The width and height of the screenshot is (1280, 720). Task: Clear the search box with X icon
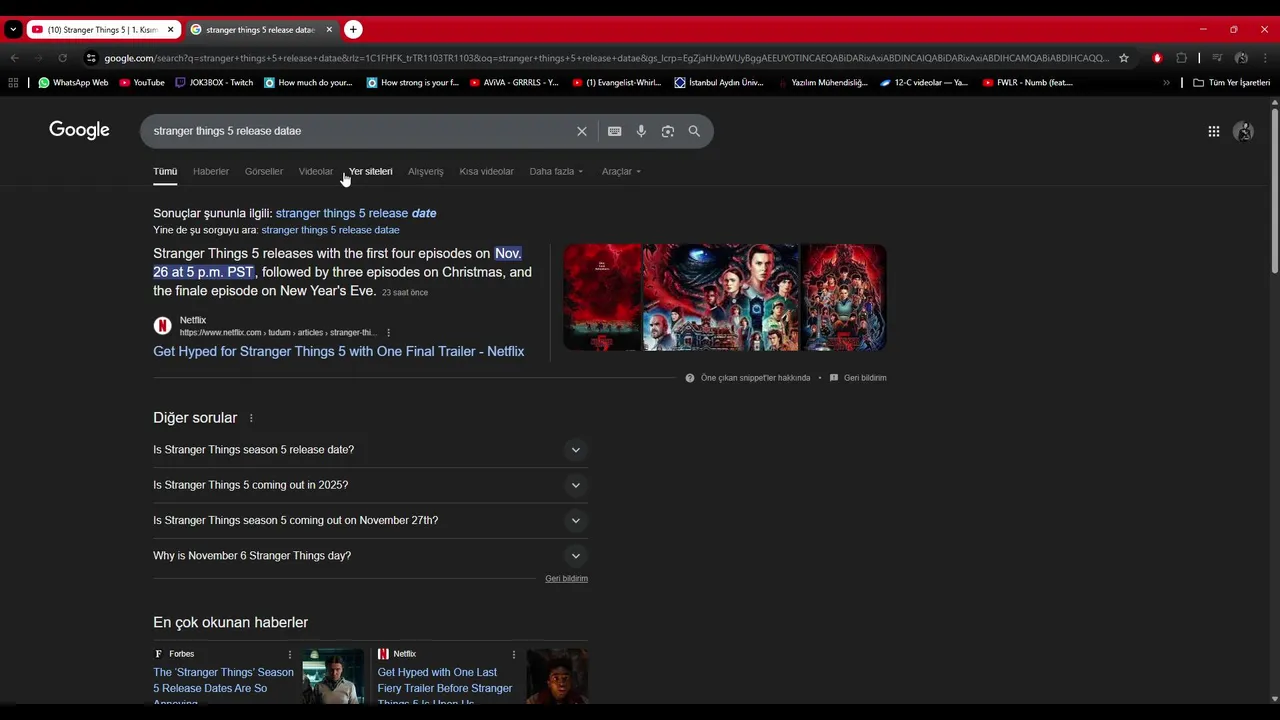point(581,131)
